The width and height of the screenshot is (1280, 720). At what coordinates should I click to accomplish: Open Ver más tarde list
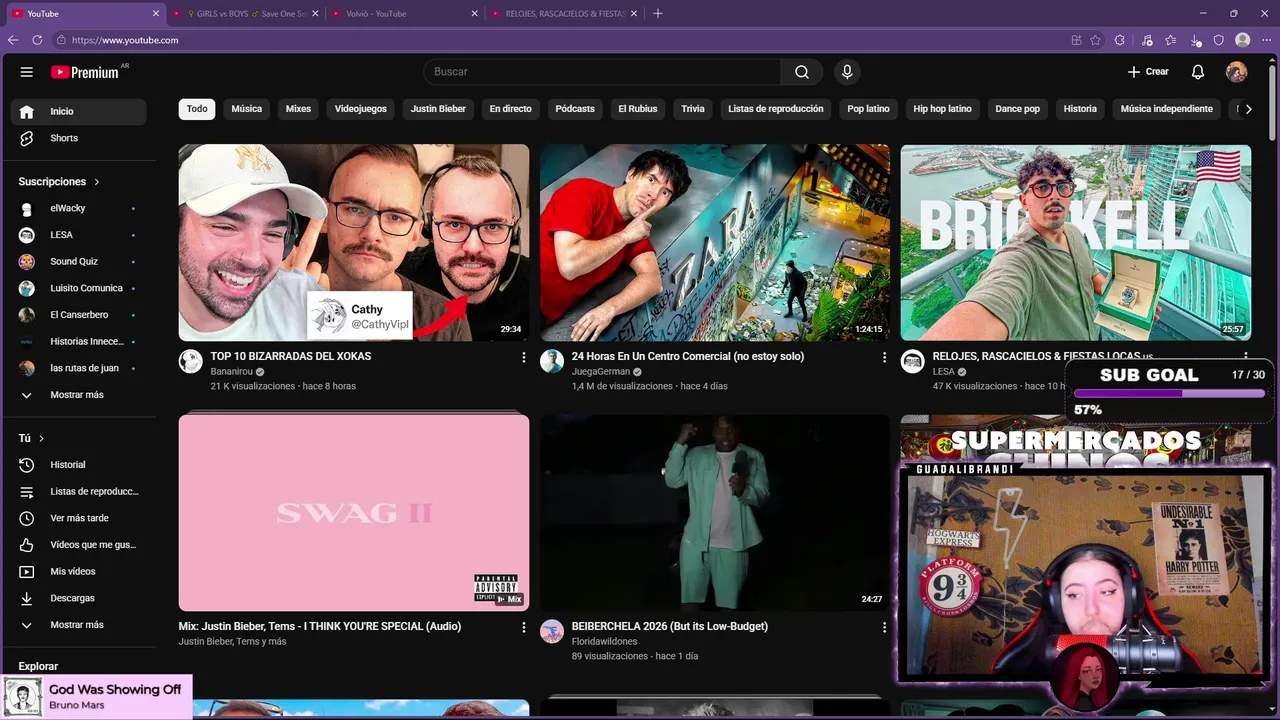(x=78, y=518)
